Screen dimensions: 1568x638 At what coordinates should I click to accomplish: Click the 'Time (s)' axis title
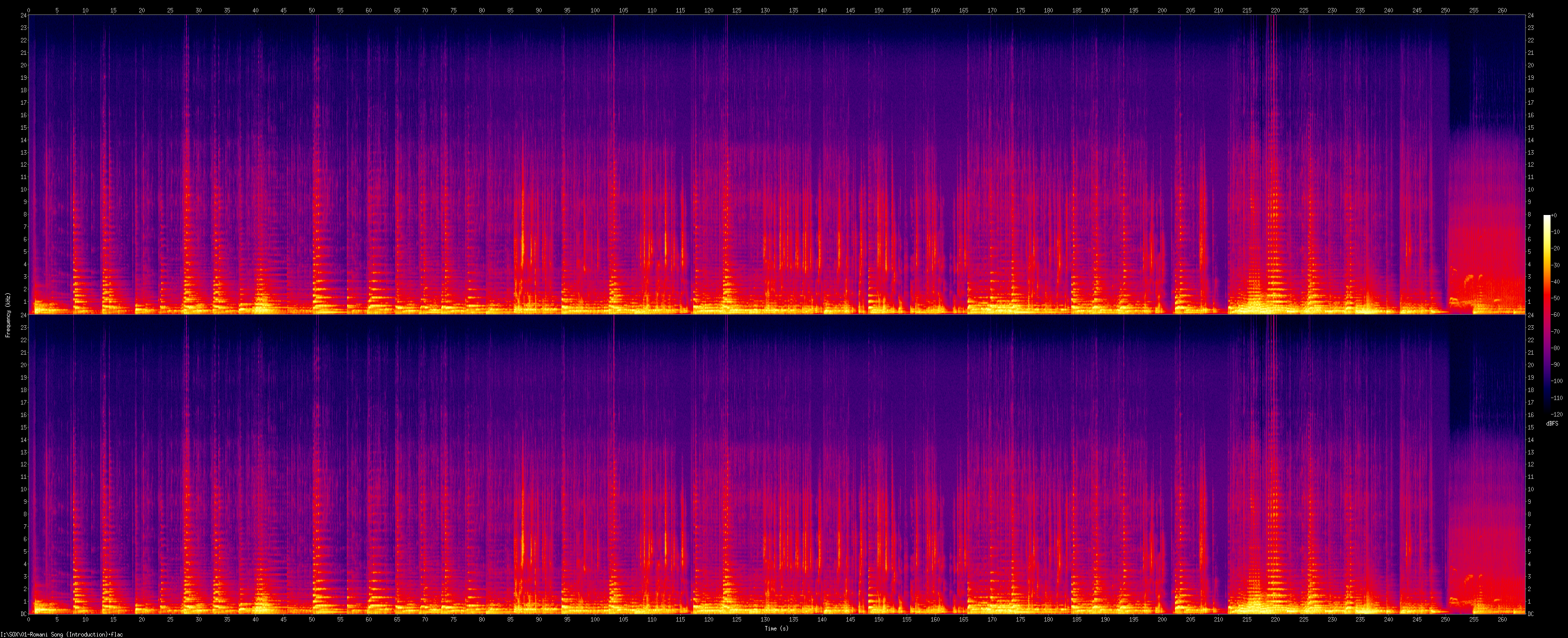click(x=777, y=628)
